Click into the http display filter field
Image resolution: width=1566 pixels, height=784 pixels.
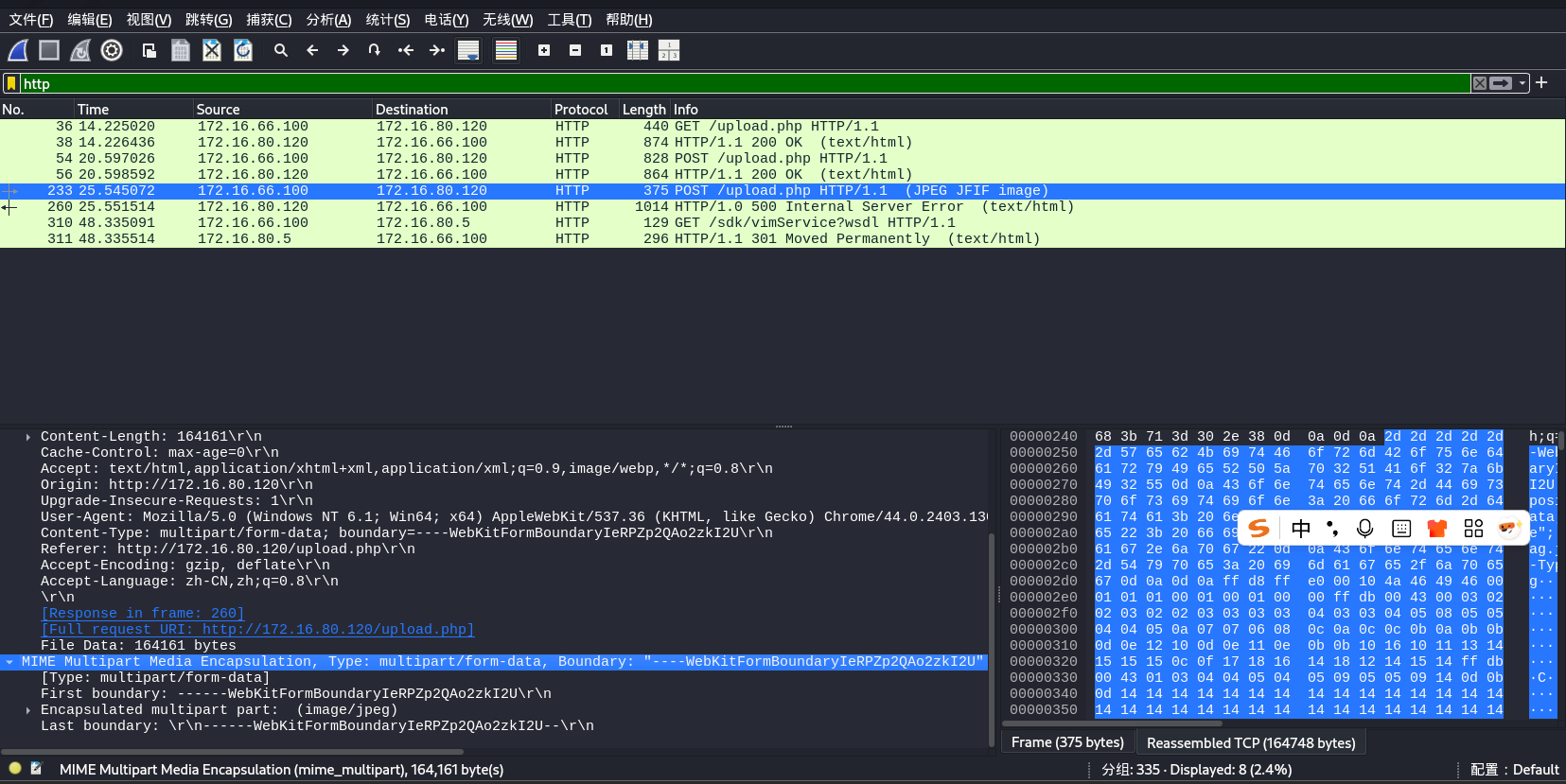[746, 83]
